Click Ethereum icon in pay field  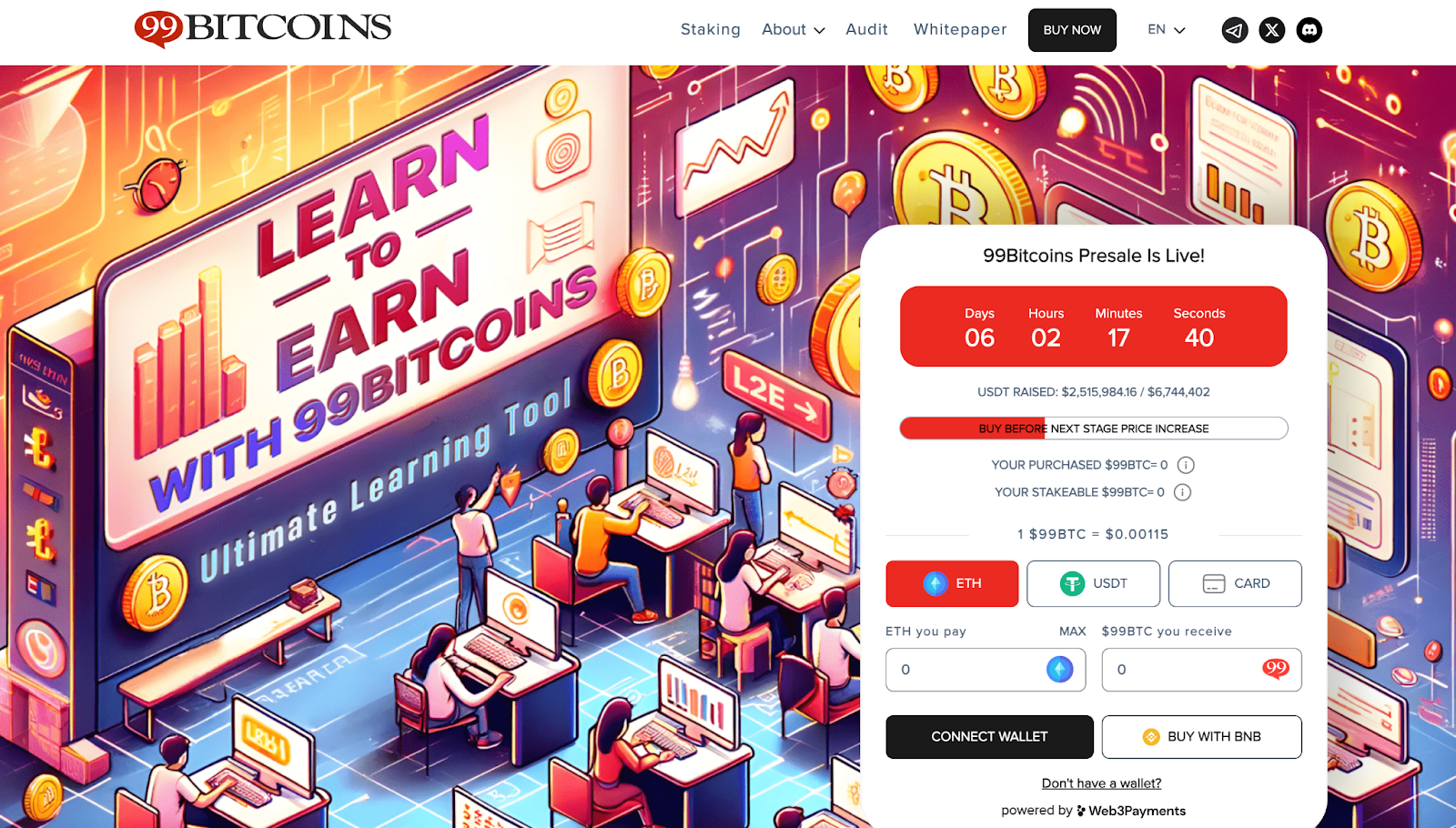click(1059, 670)
